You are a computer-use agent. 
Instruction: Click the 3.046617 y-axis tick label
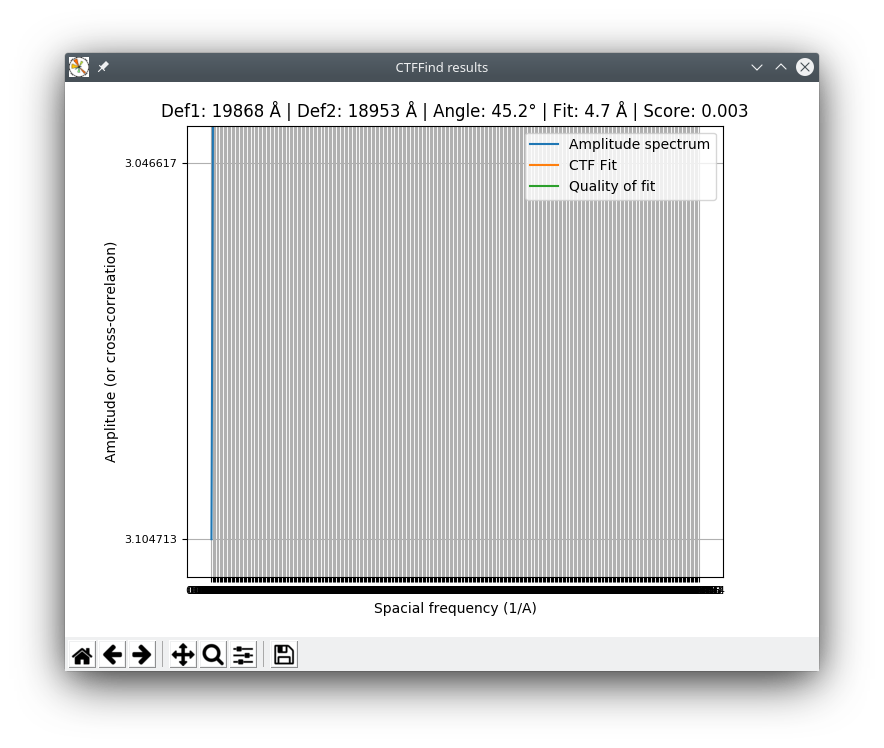tap(151, 163)
